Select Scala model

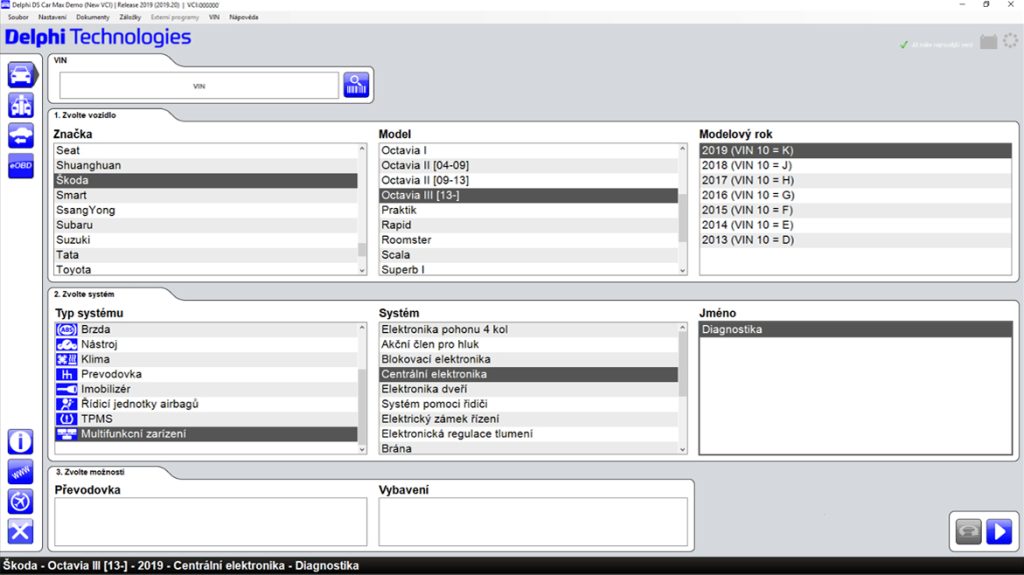[528, 255]
